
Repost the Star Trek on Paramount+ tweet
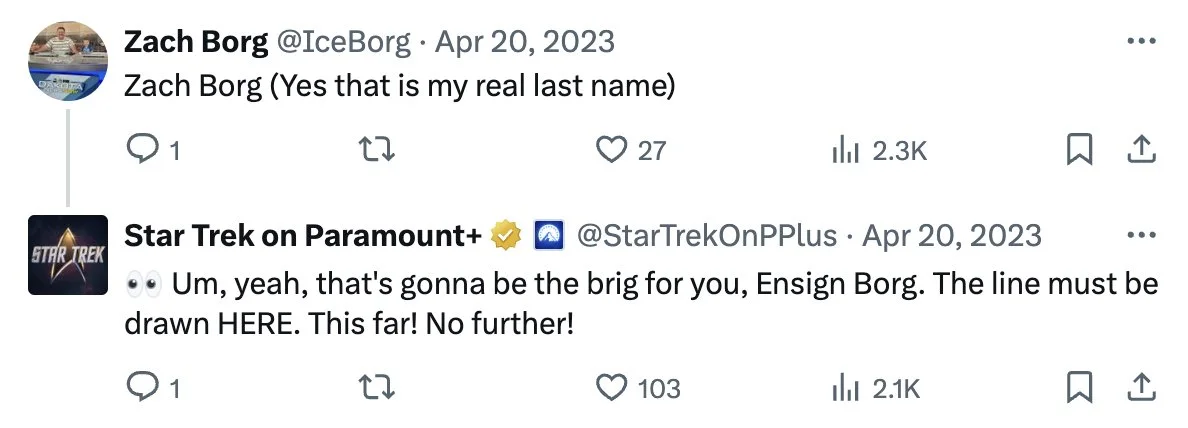376,387
